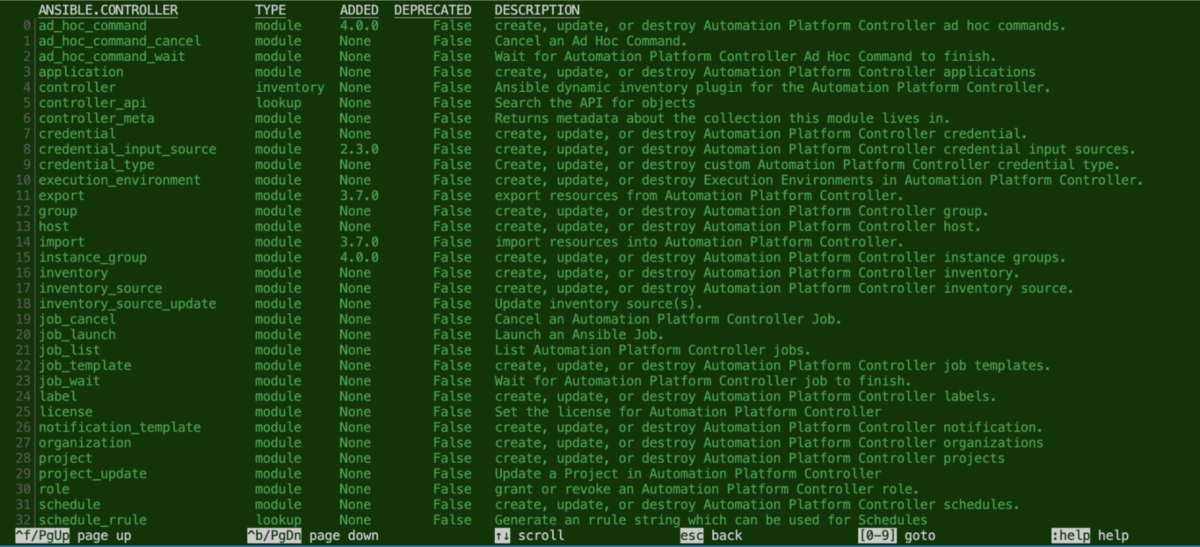Click the ADDED column header
Screen dimensions: 1200x547
[x=359, y=10]
